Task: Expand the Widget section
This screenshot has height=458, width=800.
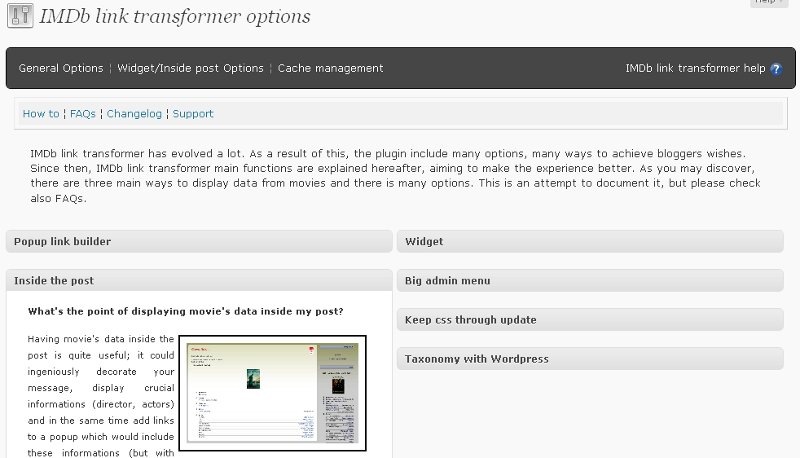Action: (590, 241)
